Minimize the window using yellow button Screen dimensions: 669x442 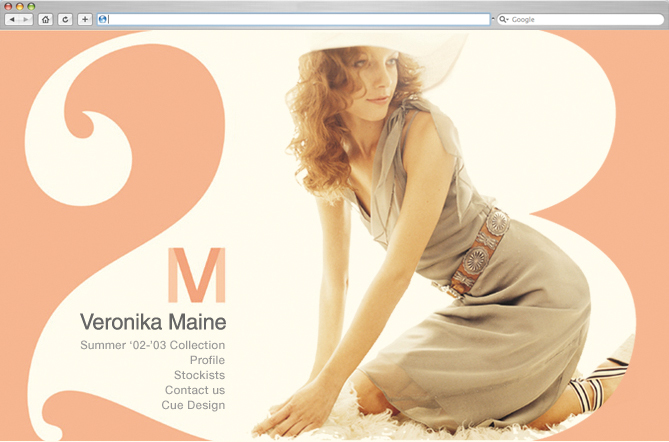coord(19,6)
